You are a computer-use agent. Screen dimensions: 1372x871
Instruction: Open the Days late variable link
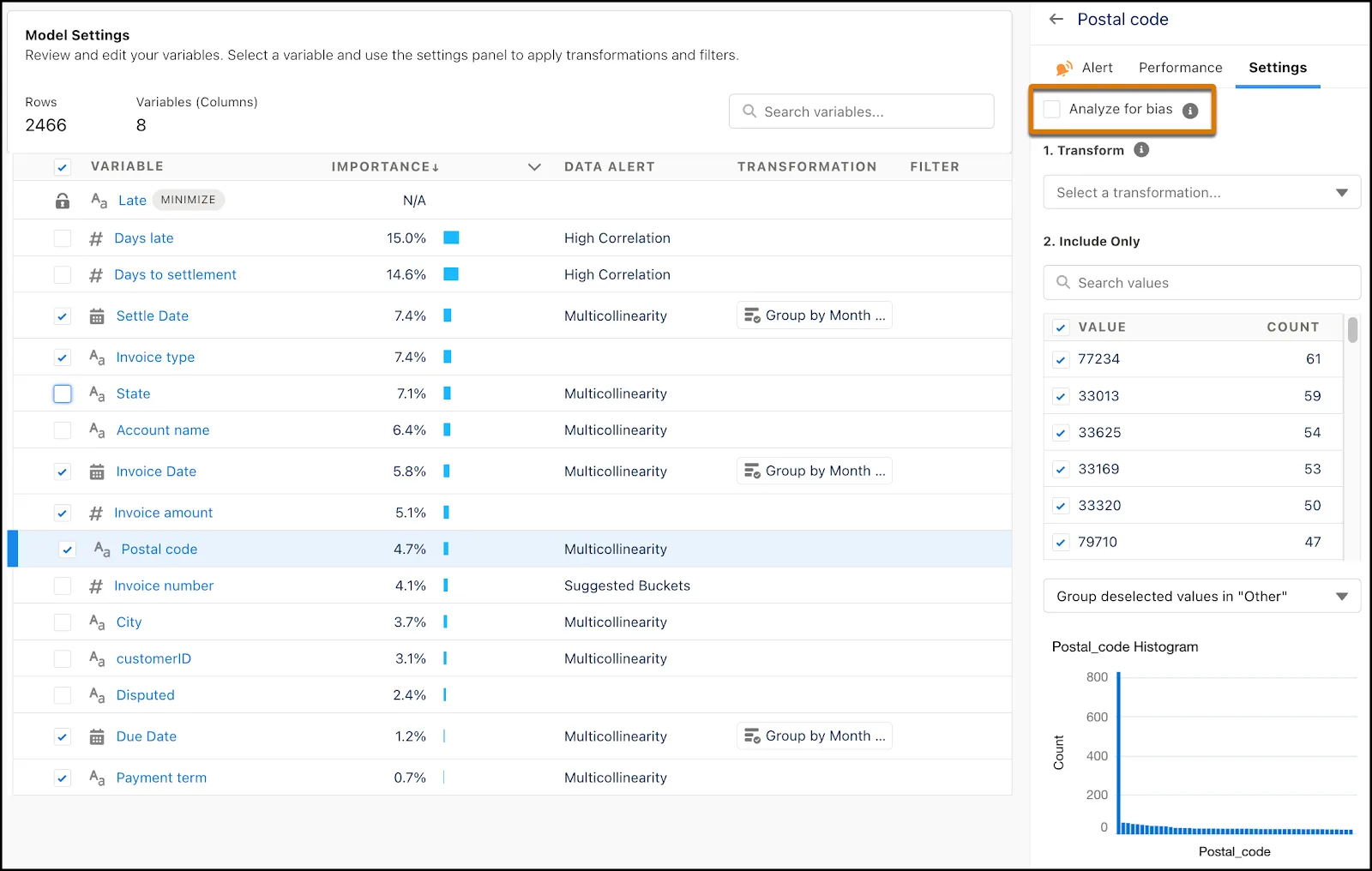point(144,238)
